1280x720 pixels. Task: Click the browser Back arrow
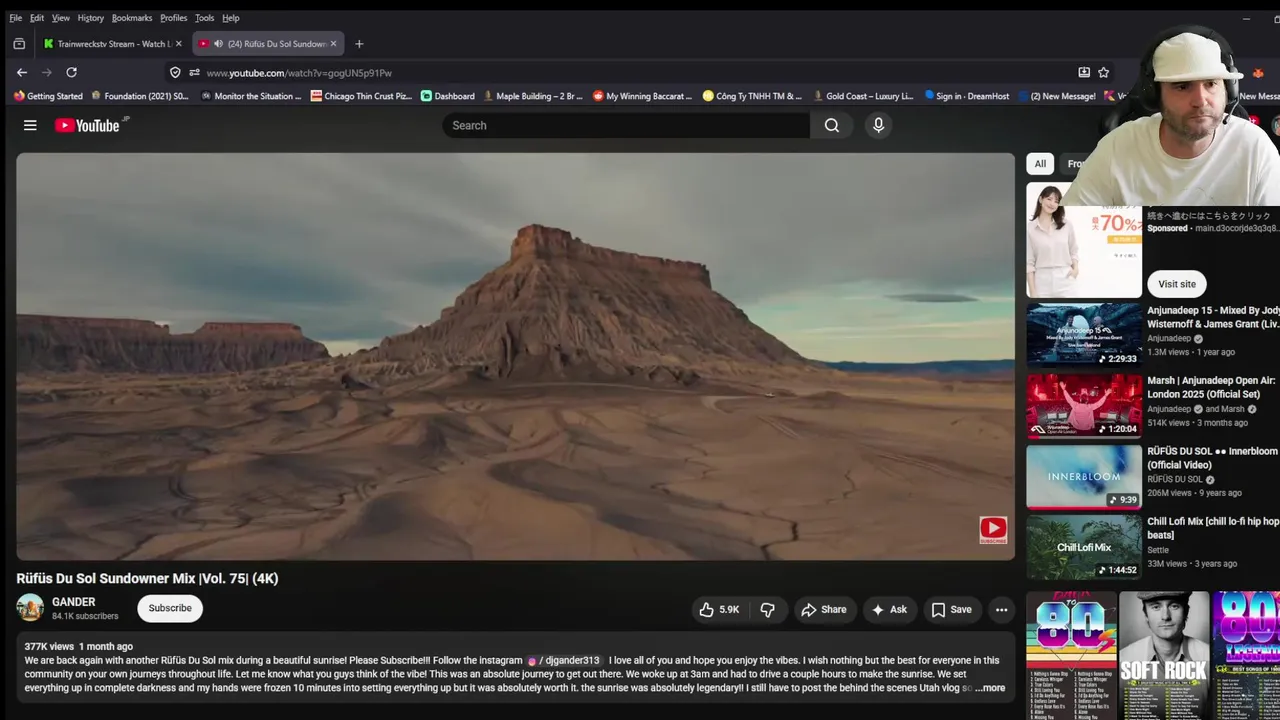[x=22, y=72]
